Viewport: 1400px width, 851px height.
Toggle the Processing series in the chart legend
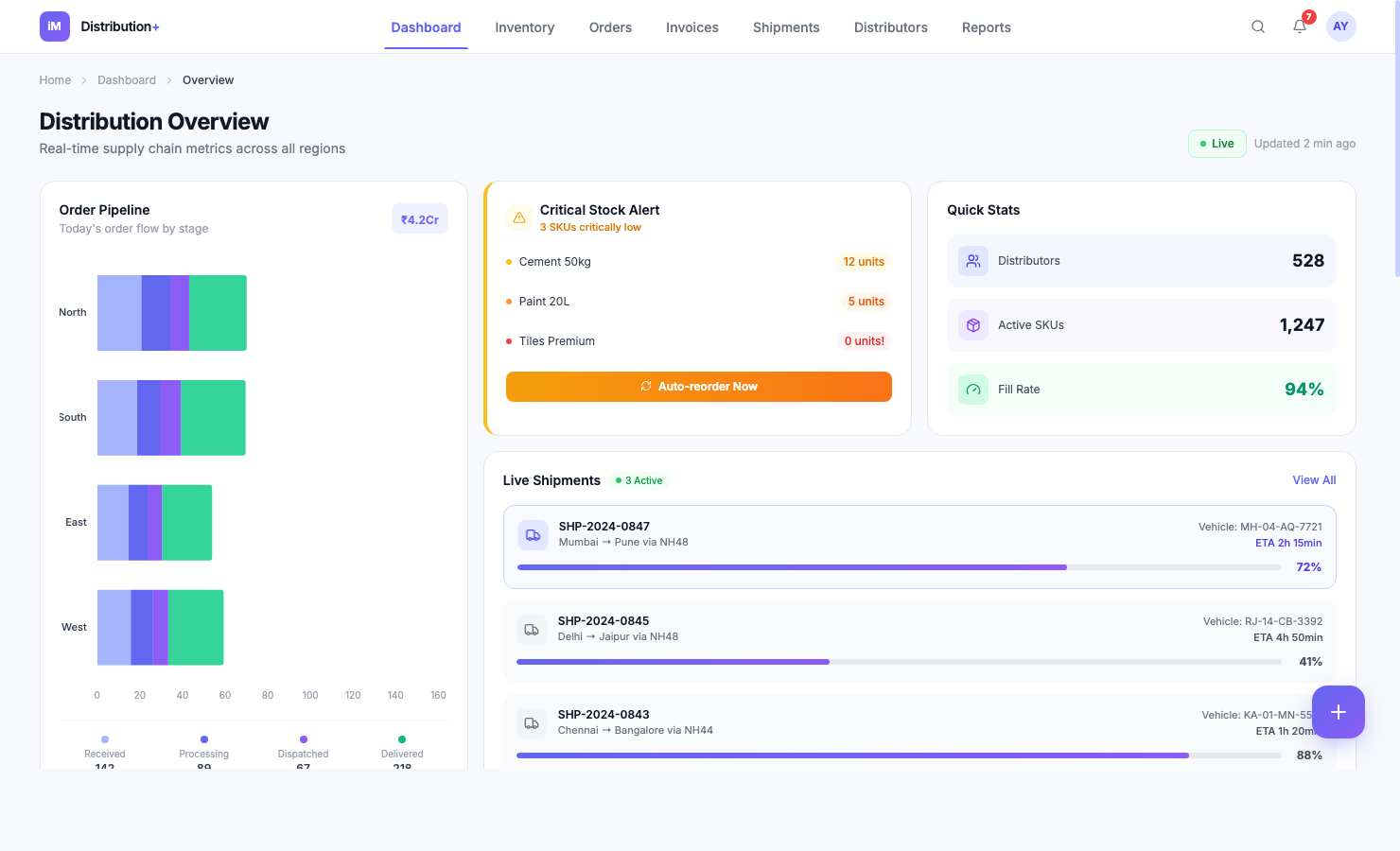coord(203,747)
